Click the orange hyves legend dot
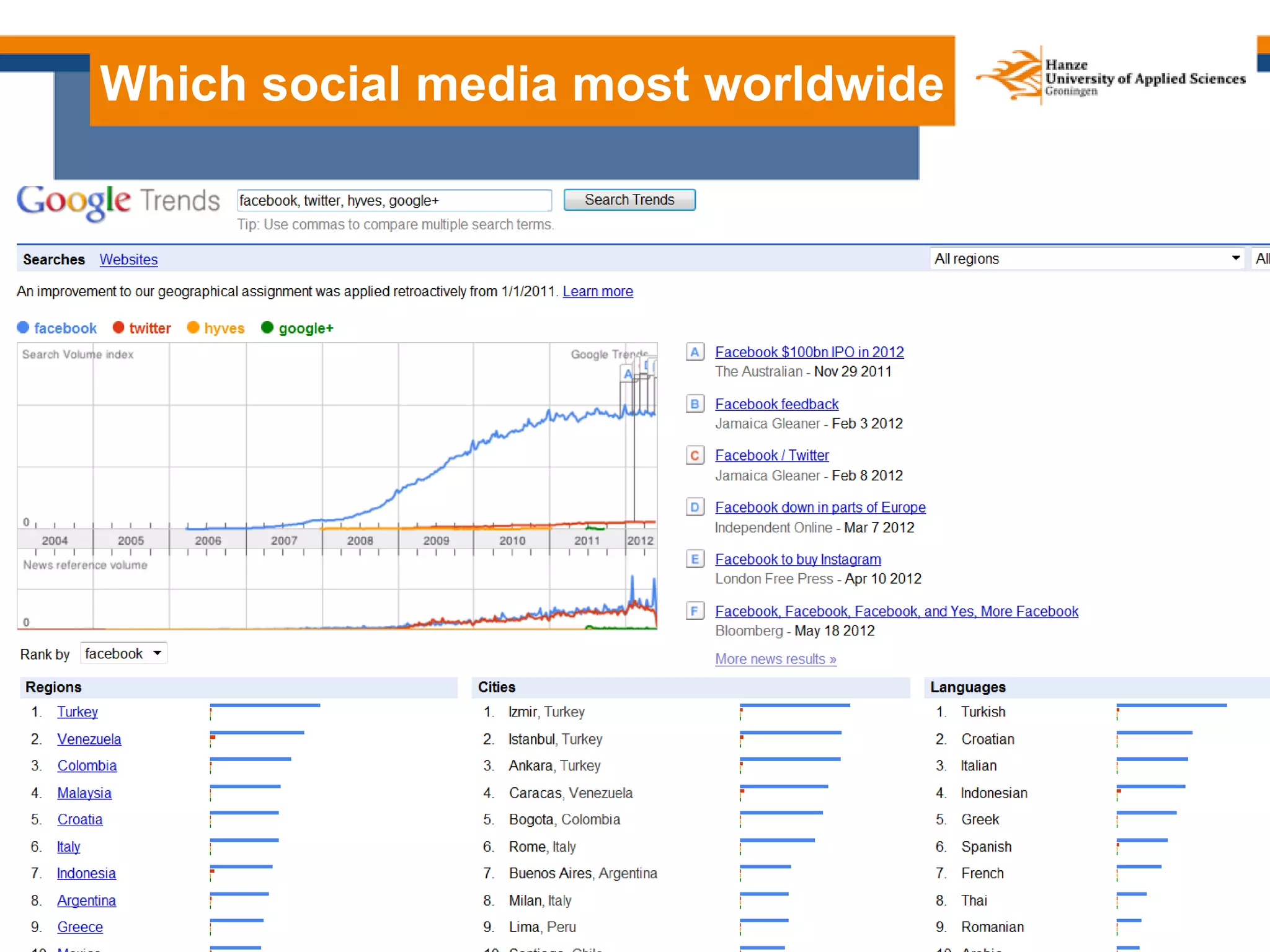Screen dimensions: 1270x952 (x=193, y=327)
